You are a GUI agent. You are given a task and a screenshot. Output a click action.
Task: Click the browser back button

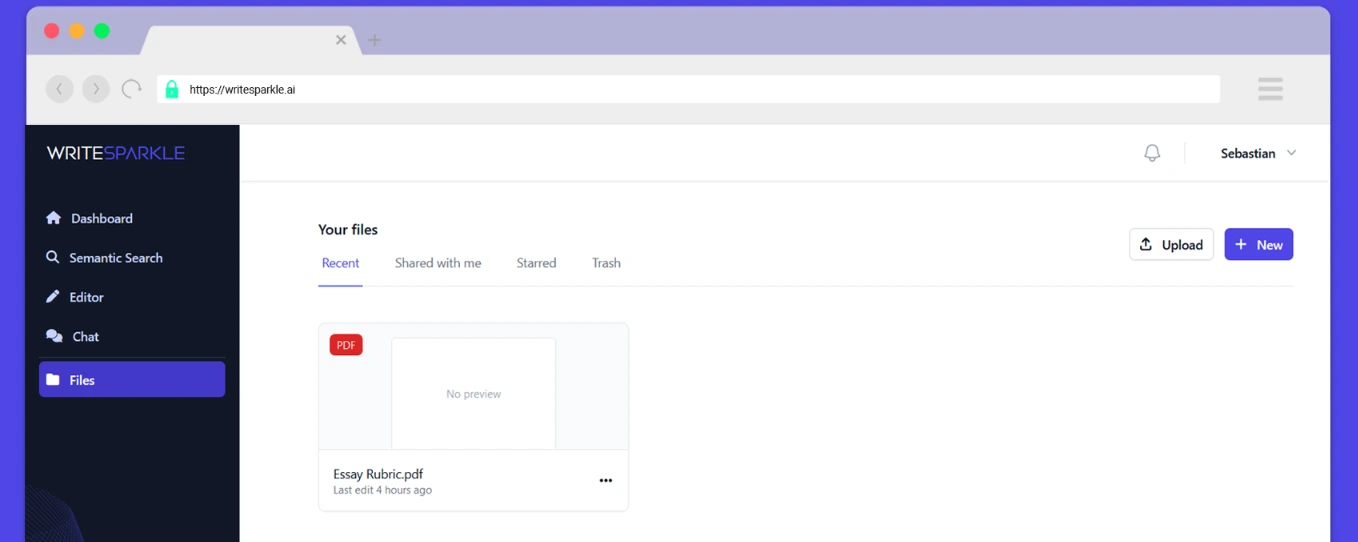tap(59, 89)
